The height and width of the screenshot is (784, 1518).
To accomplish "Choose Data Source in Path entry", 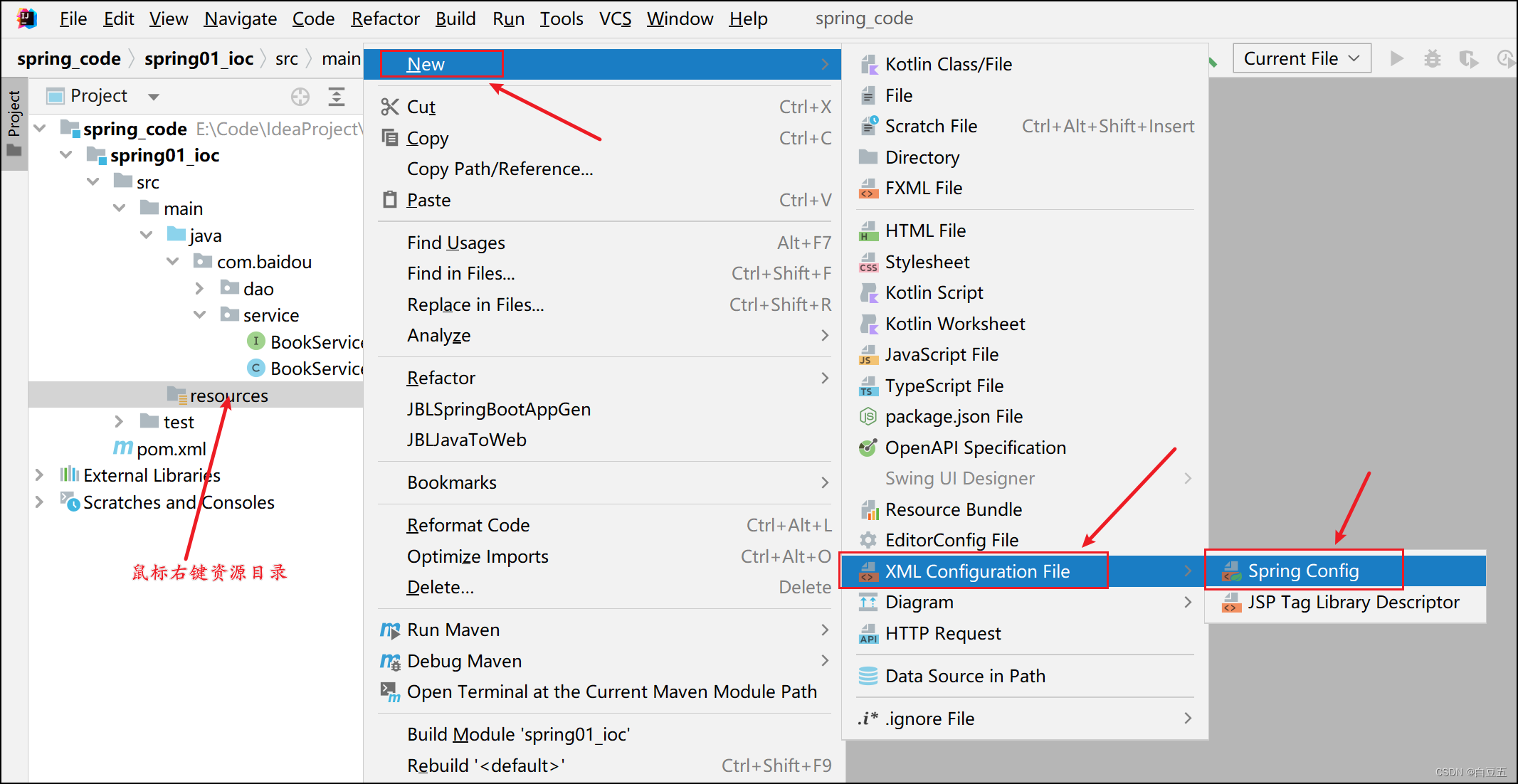I will pos(964,676).
